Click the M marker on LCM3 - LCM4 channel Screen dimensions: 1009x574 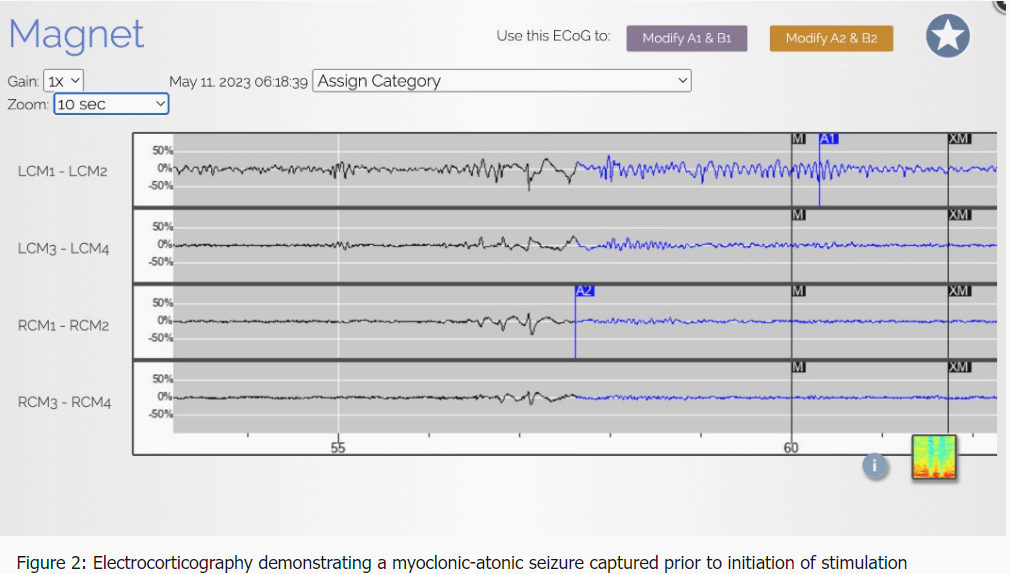798,215
